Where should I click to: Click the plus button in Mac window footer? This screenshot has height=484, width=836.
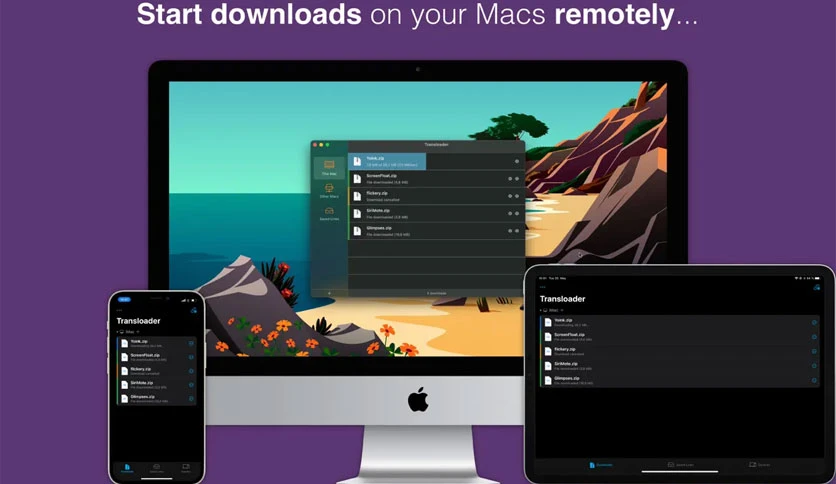point(329,293)
